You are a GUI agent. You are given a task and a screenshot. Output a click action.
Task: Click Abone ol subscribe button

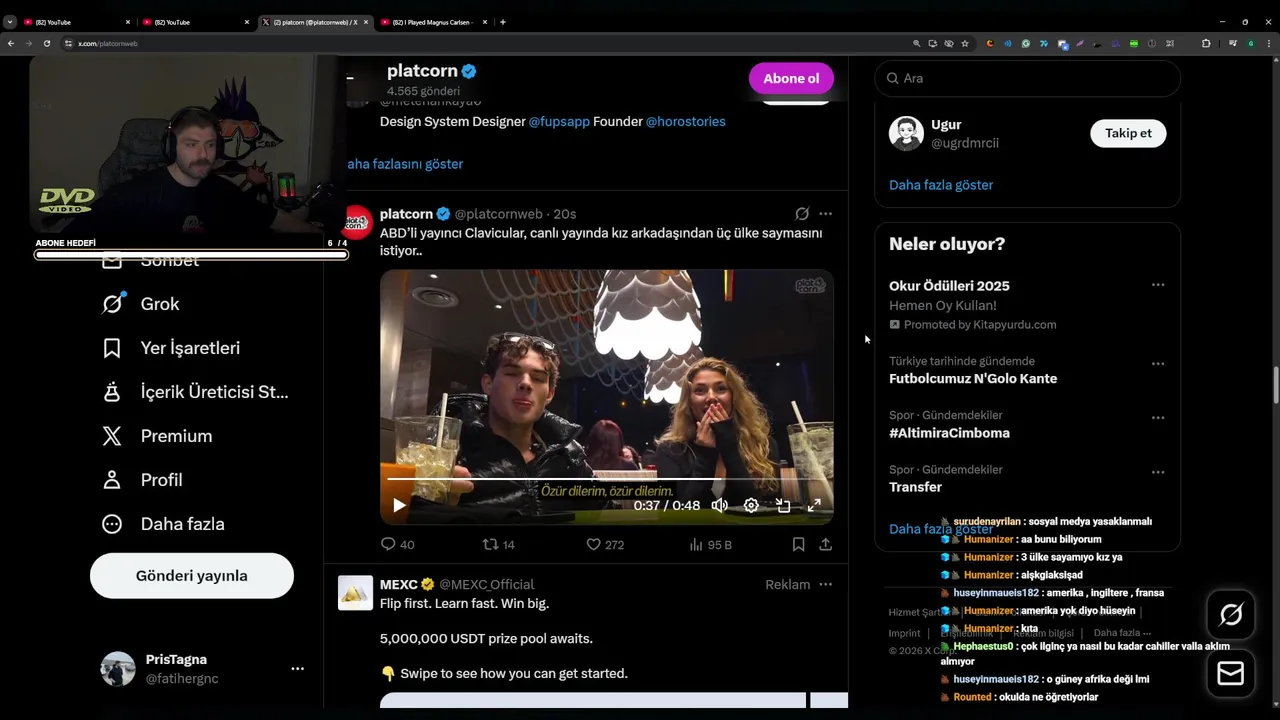pyautogui.click(x=791, y=78)
